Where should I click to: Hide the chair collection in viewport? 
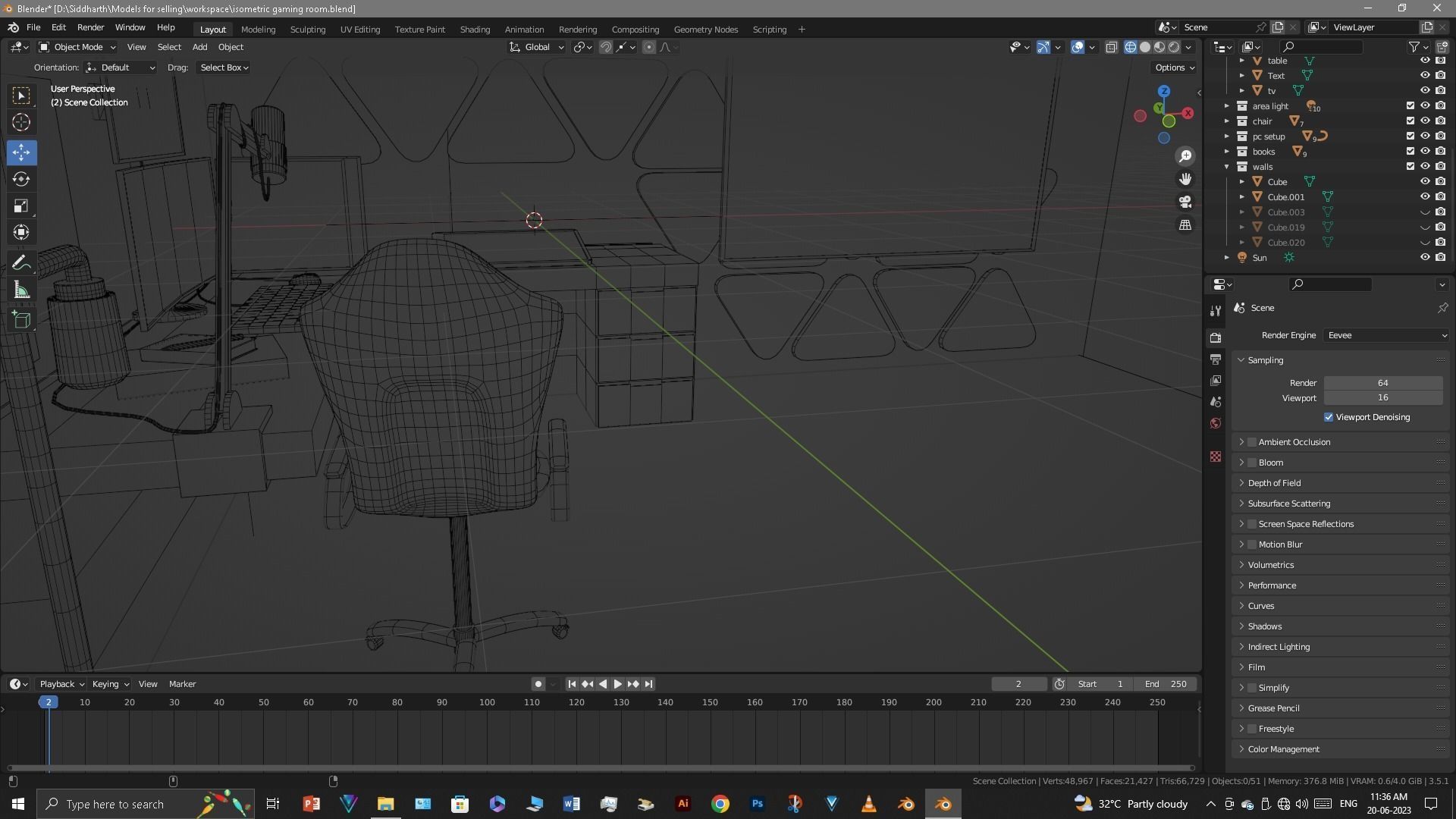1425,121
